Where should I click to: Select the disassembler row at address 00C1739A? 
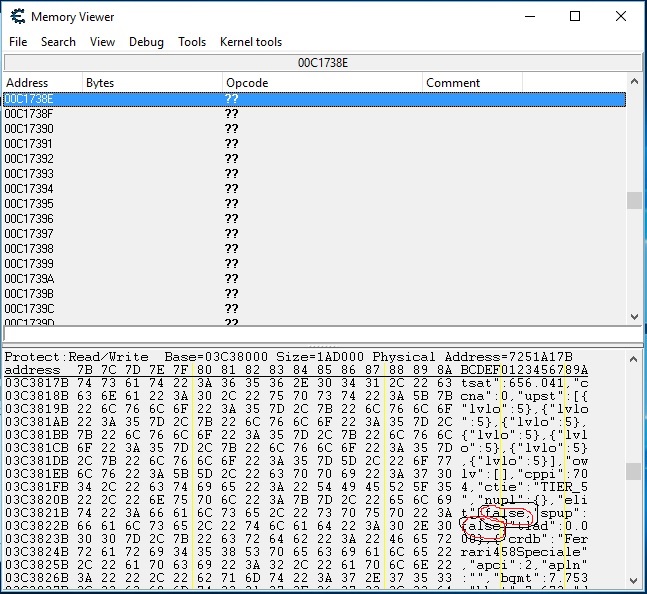point(29,279)
